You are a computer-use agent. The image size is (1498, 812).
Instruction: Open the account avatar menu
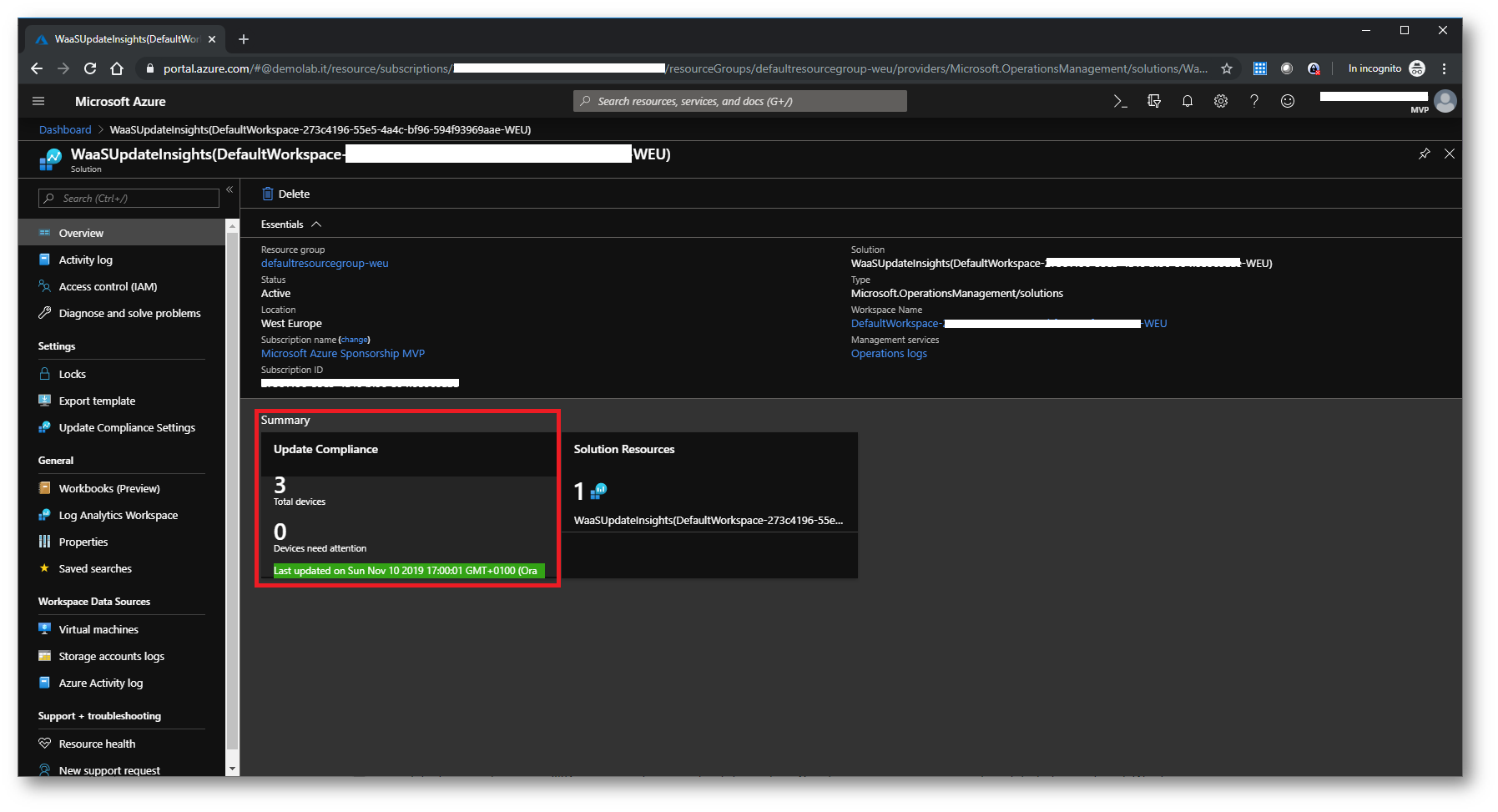tap(1445, 101)
